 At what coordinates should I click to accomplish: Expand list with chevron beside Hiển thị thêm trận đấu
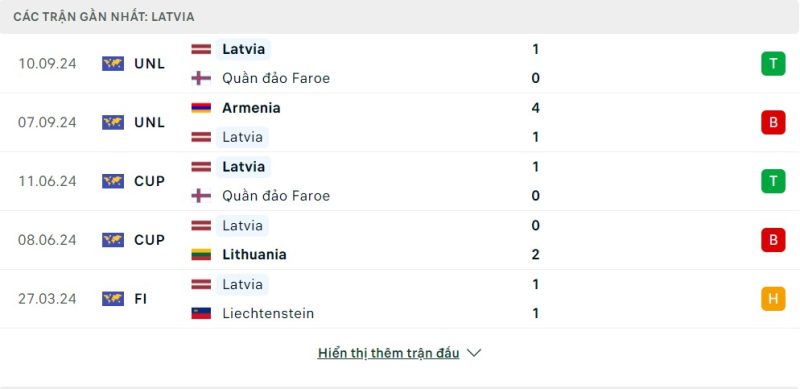pos(474,353)
